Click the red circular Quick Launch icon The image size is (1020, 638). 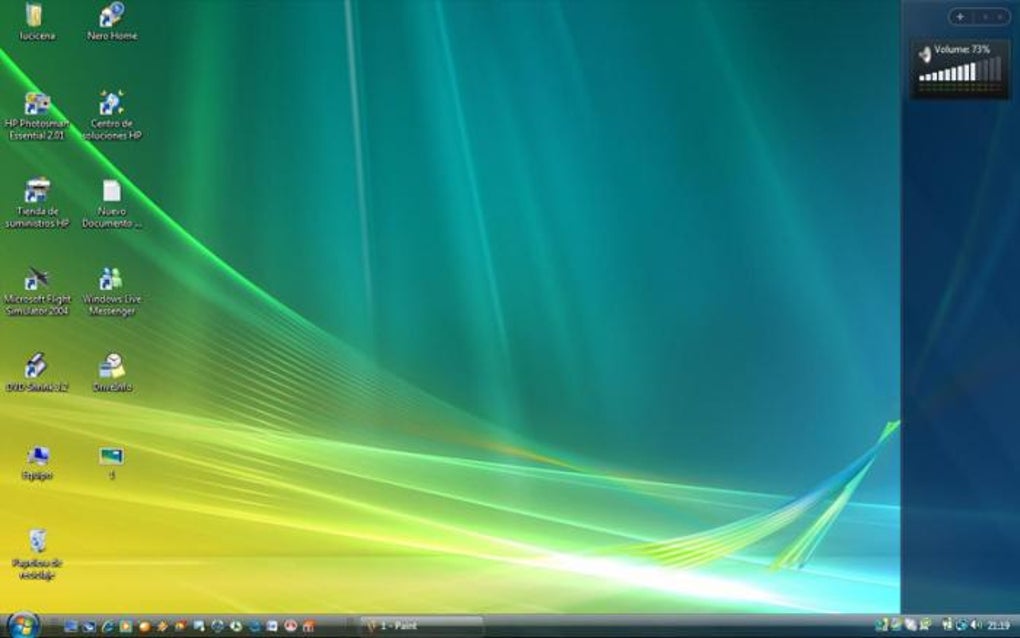point(290,626)
